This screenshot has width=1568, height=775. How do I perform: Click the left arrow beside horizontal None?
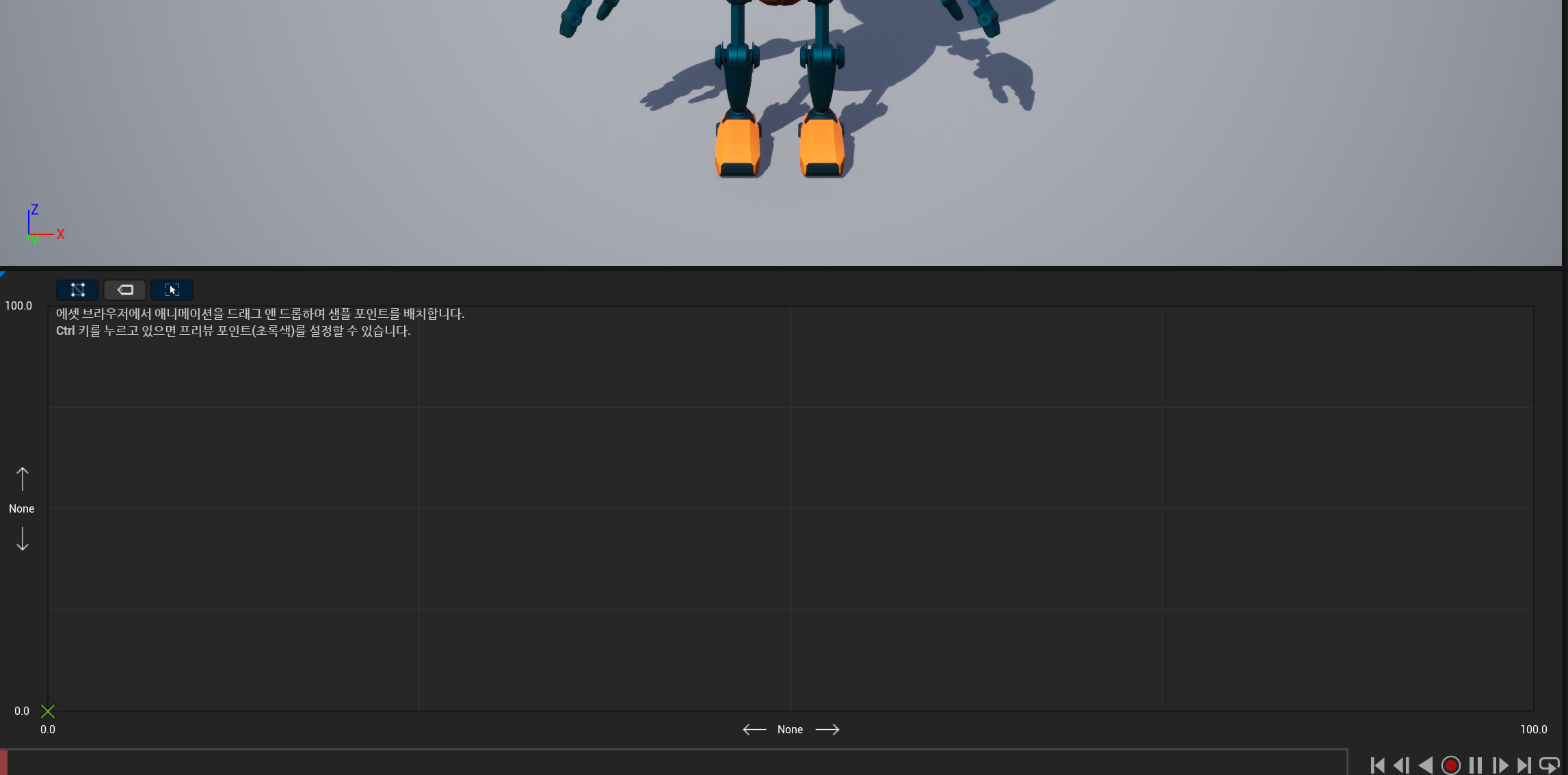(x=754, y=730)
